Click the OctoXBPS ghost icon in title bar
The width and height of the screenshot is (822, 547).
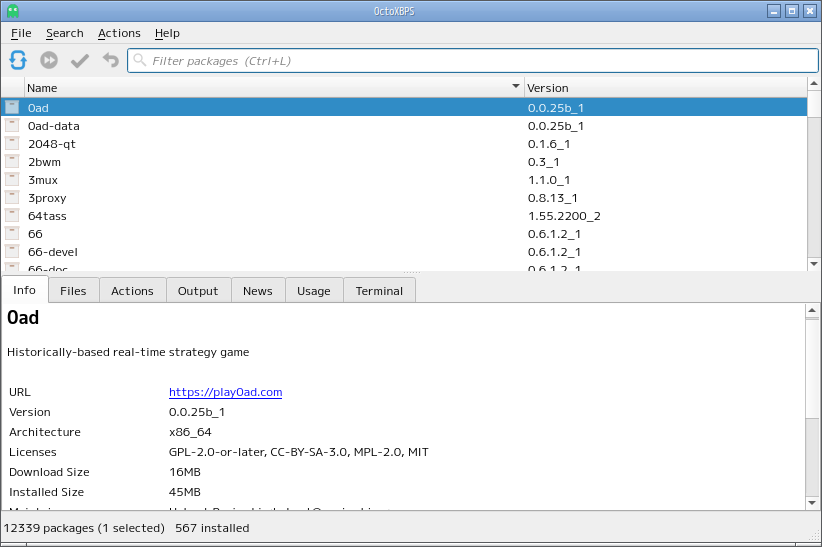tap(13, 10)
